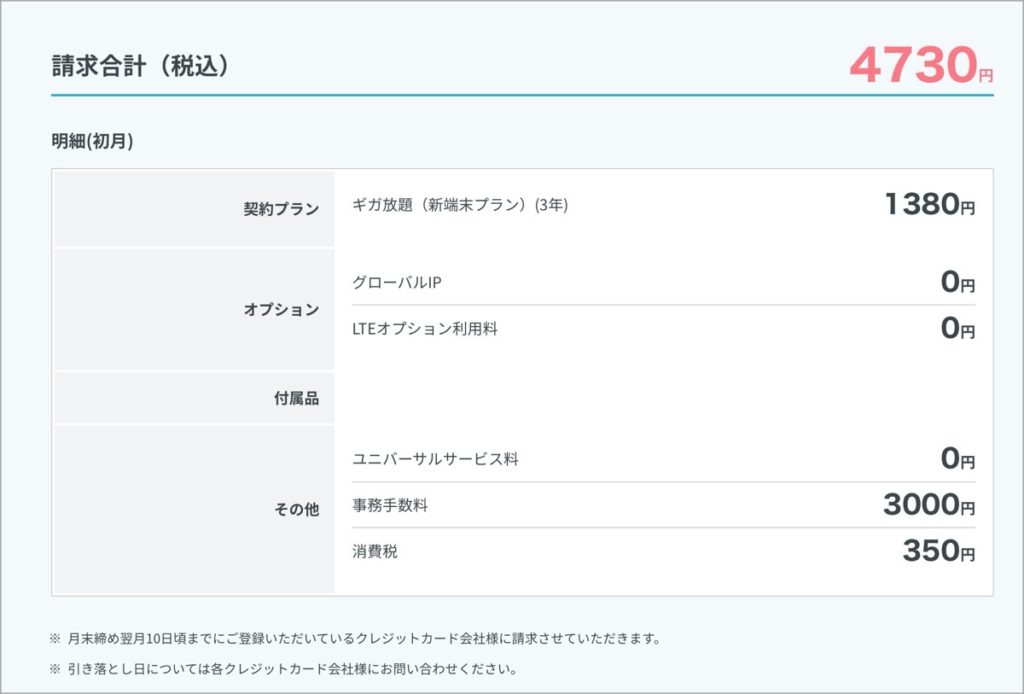The height and width of the screenshot is (694, 1024).
Task: Click the その他 row label
Action: [296, 509]
